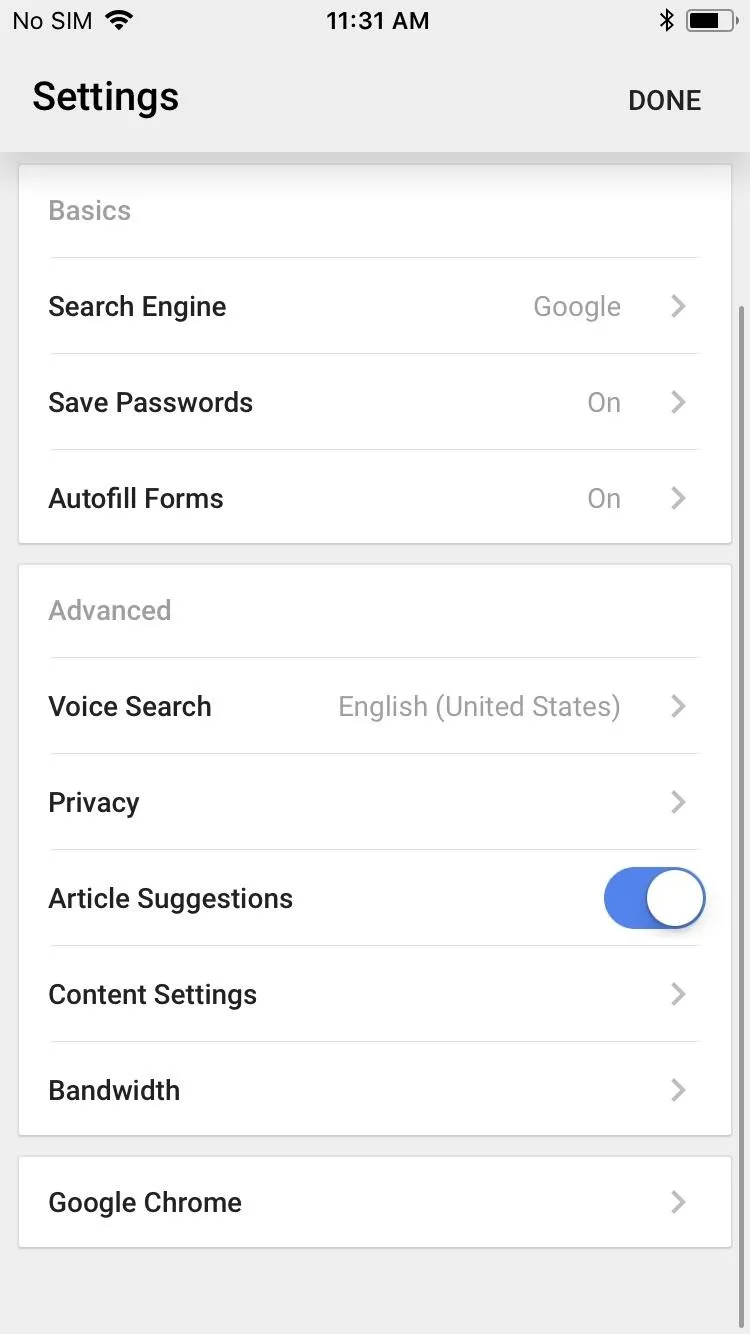Open Search Engine Google selector
This screenshot has width=750, height=1334.
[375, 306]
